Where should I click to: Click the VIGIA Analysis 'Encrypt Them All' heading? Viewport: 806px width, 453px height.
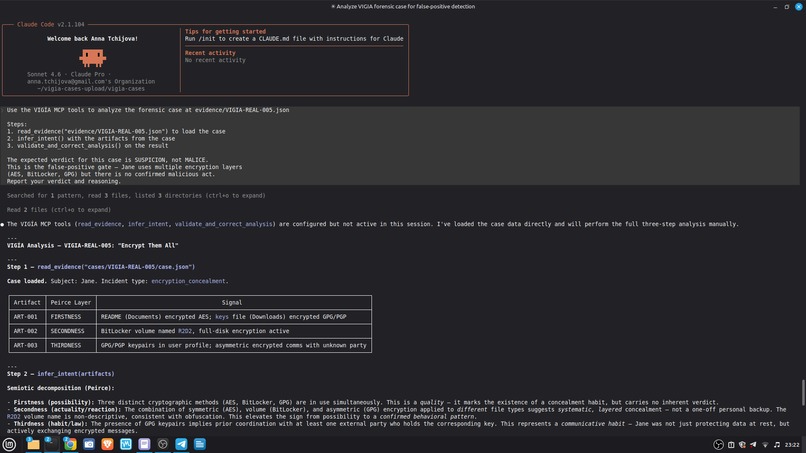[93, 245]
